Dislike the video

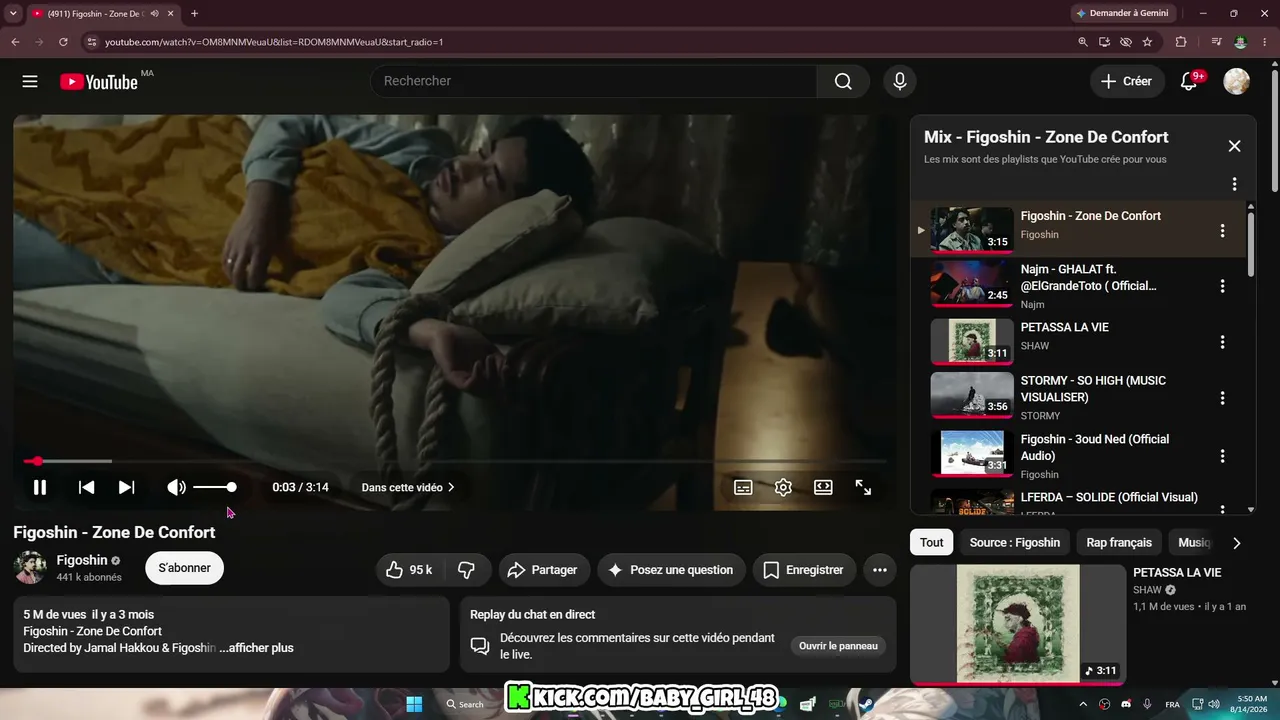tap(467, 570)
